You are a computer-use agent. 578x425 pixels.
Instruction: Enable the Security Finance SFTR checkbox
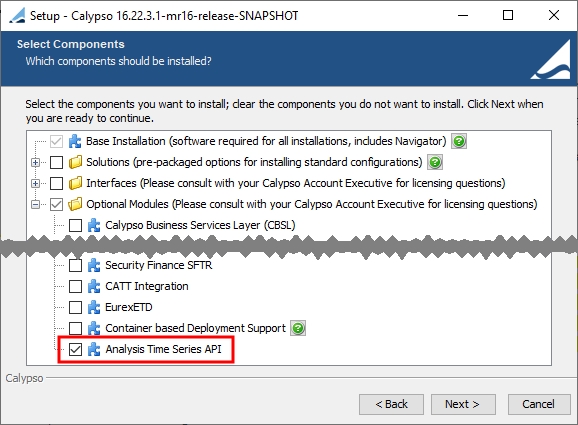coord(75,265)
